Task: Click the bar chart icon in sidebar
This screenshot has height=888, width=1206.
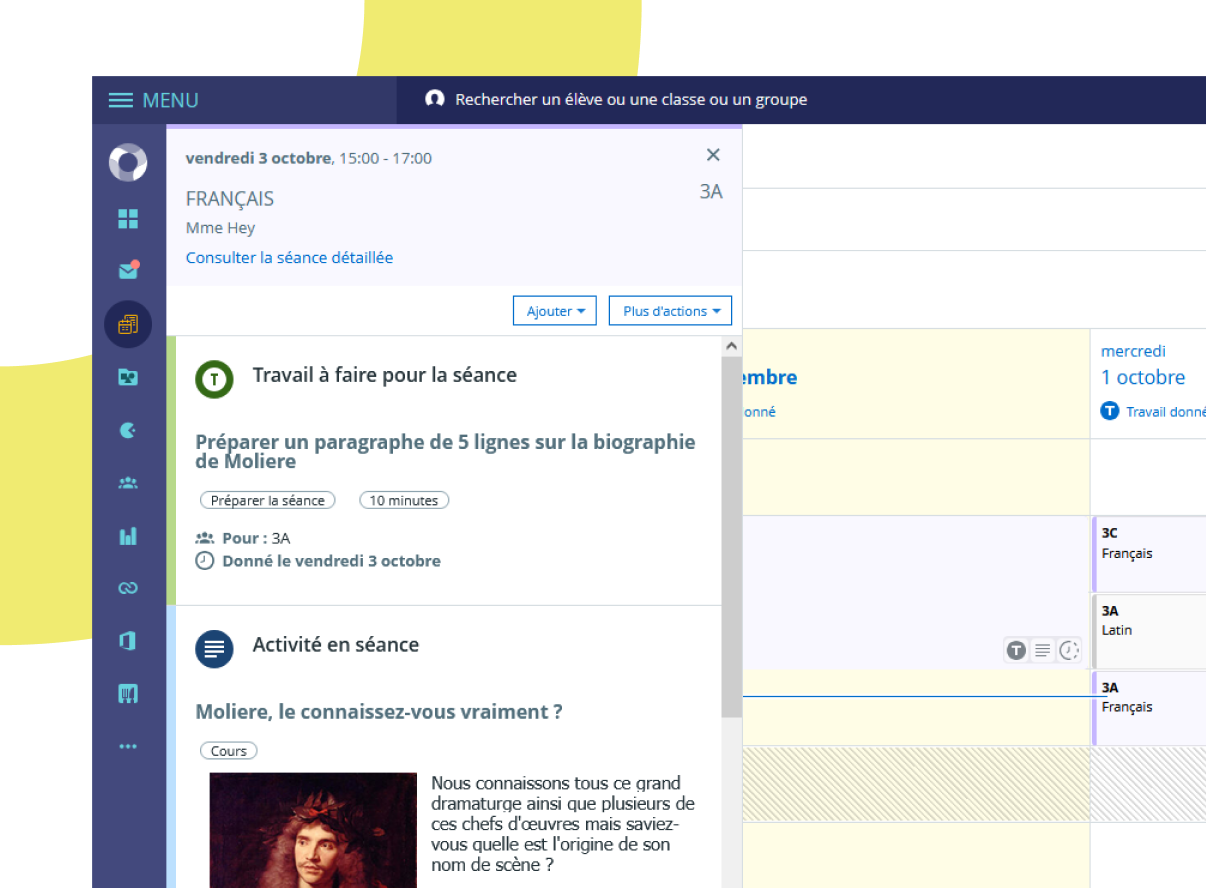Action: (x=128, y=536)
